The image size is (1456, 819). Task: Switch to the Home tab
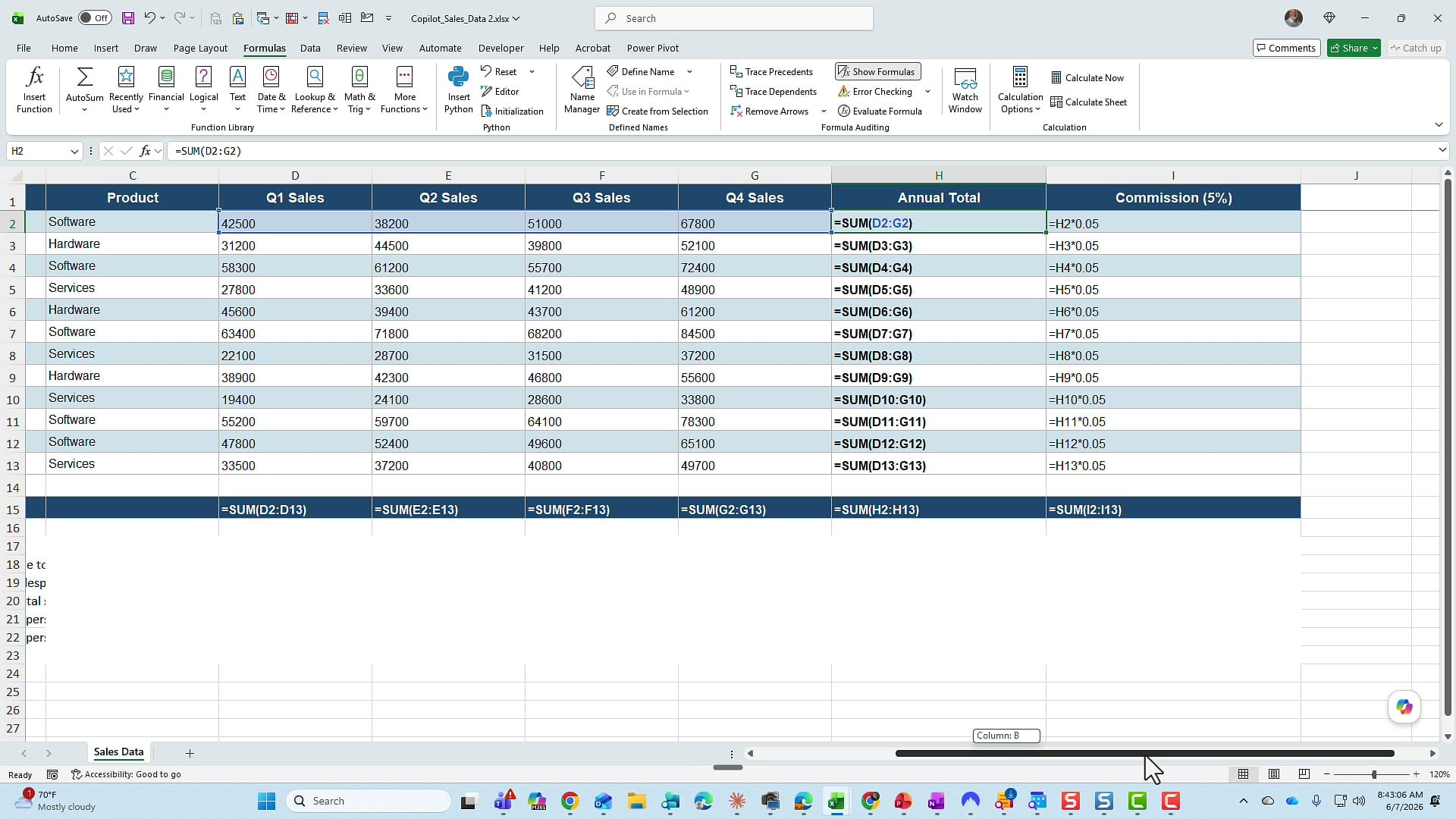click(64, 48)
